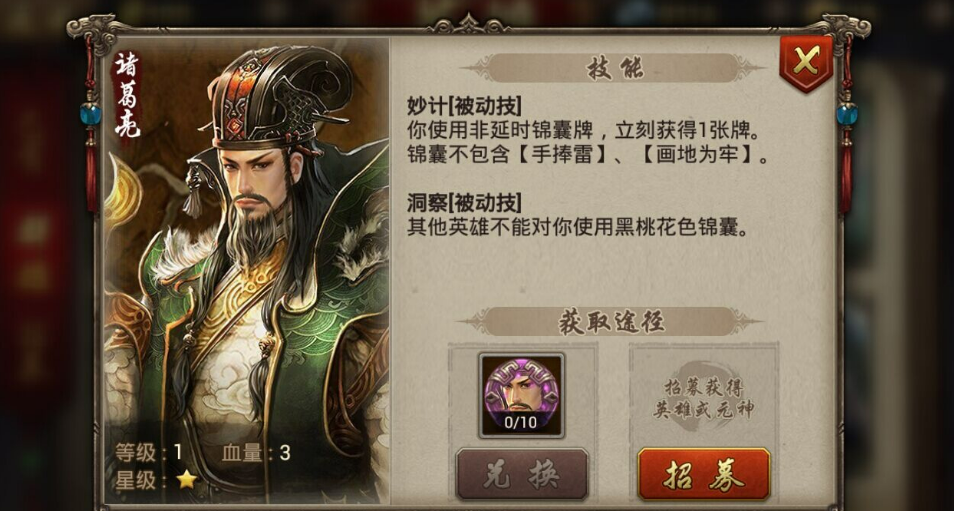The width and height of the screenshot is (954, 511).
Task: Select the gold star rating icon
Action: (x=187, y=479)
